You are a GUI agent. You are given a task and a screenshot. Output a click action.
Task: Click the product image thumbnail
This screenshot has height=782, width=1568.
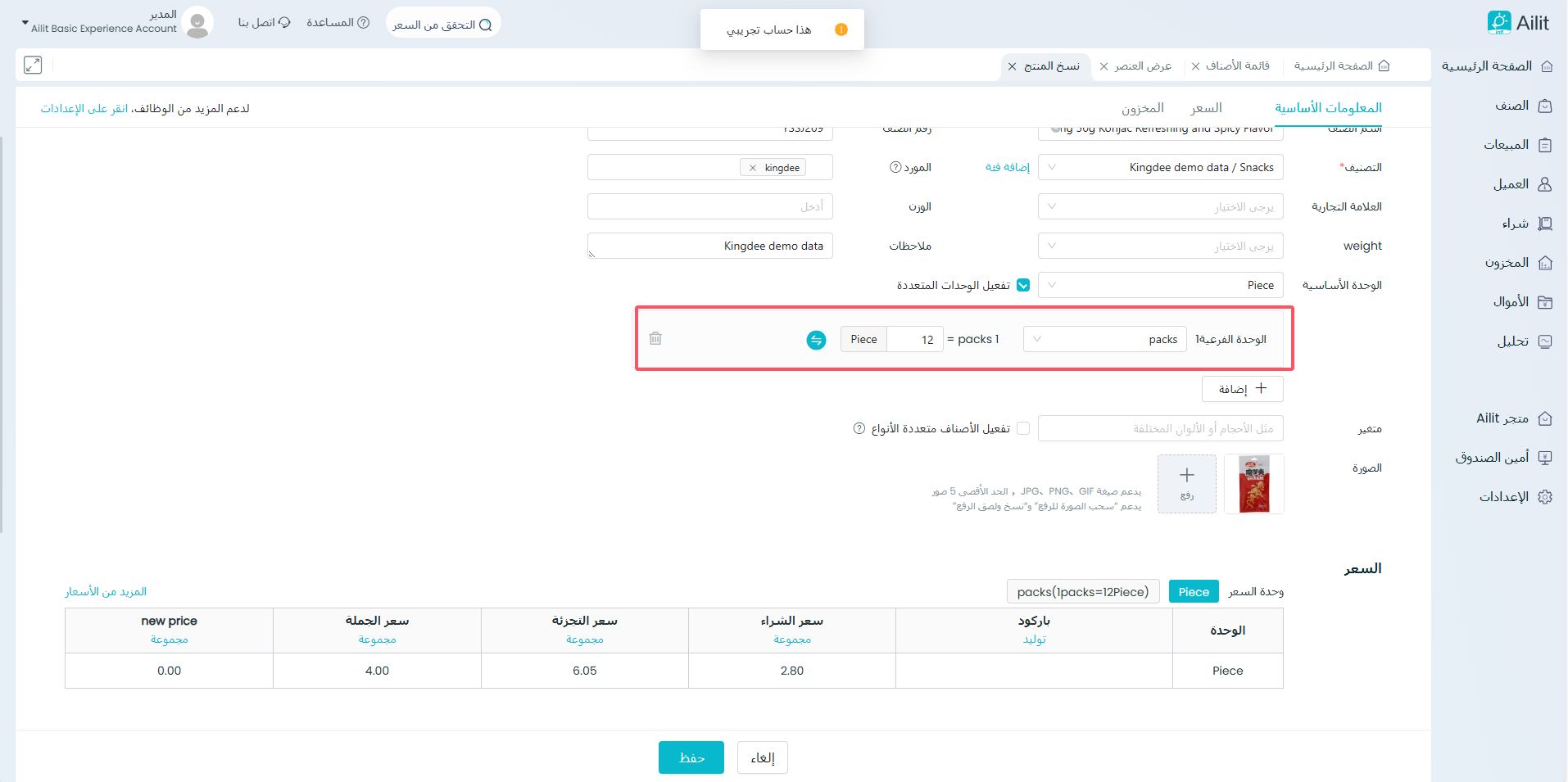click(1253, 484)
